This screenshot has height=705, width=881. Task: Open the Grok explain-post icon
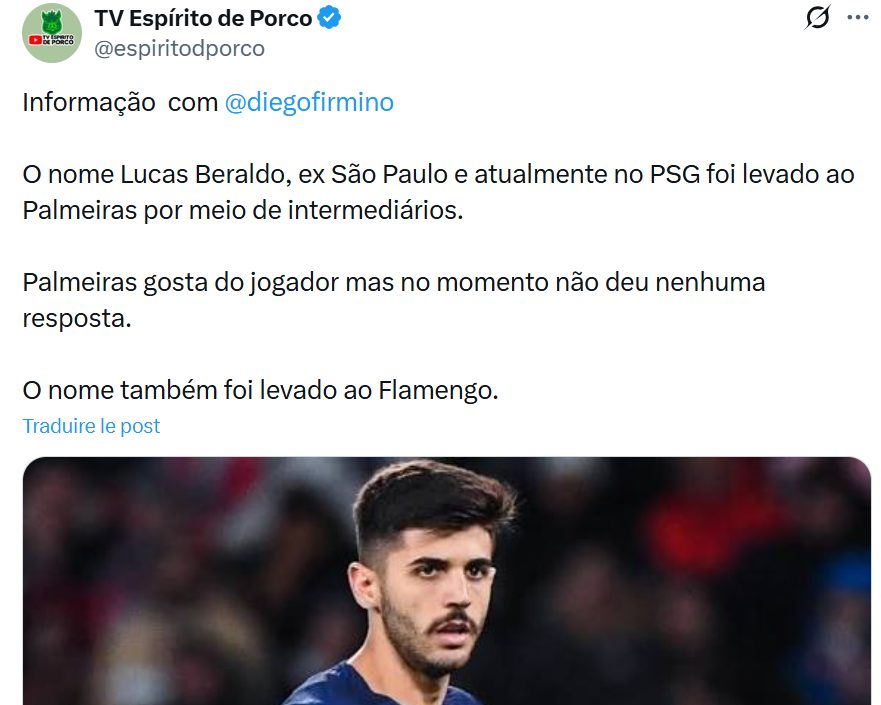(816, 17)
